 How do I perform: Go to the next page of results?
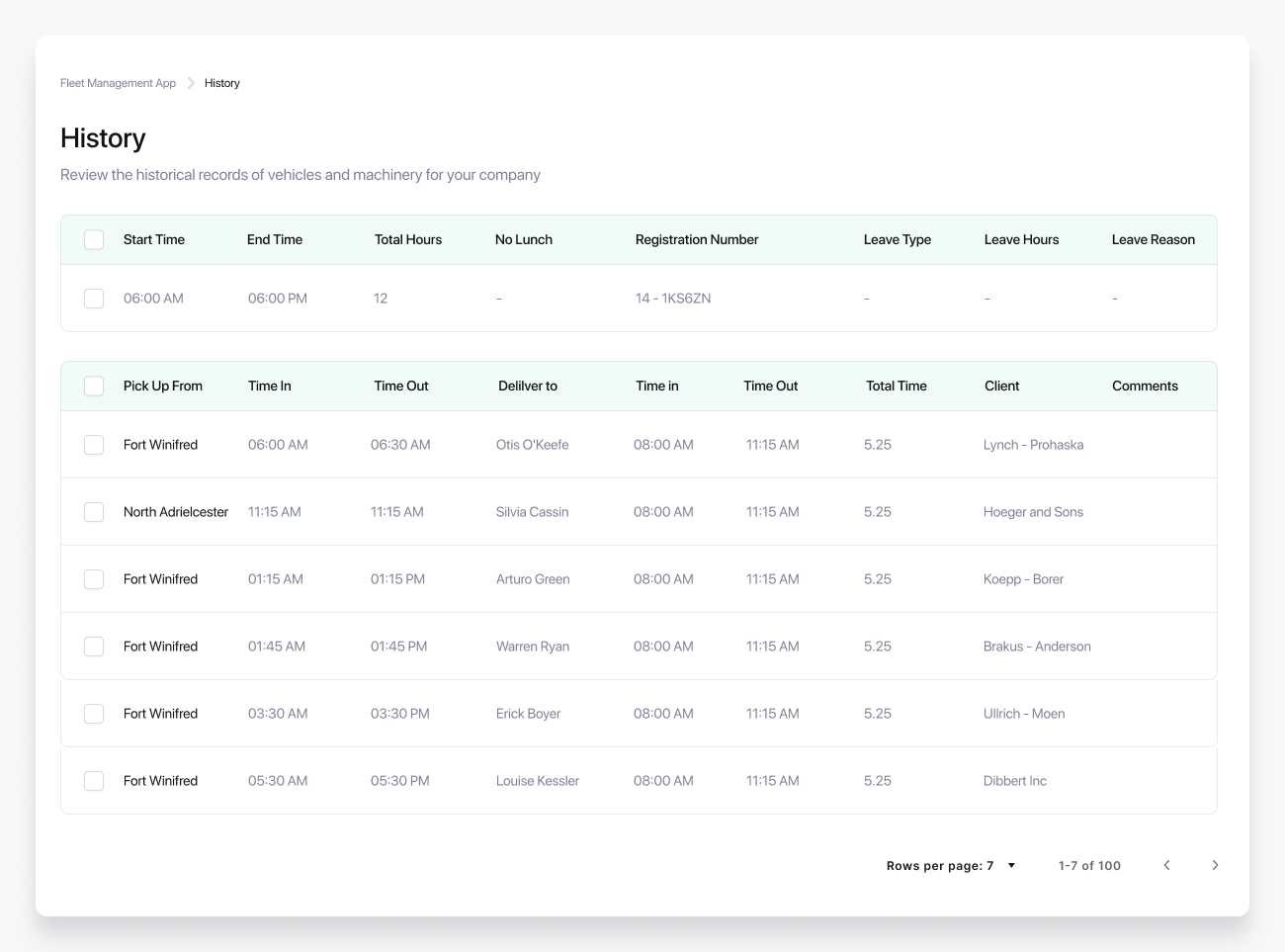1215,865
